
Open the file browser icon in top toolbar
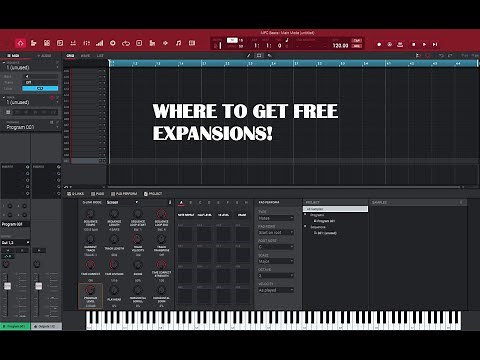[34, 43]
